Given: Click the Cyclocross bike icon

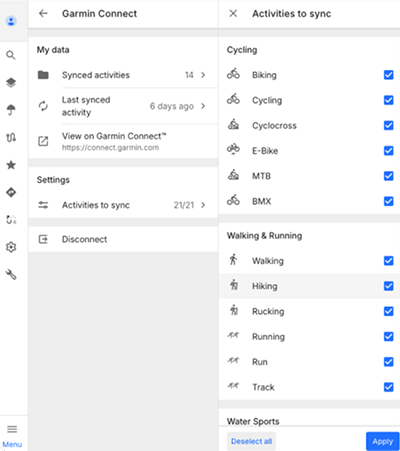Looking at the screenshot, I should [x=233, y=125].
